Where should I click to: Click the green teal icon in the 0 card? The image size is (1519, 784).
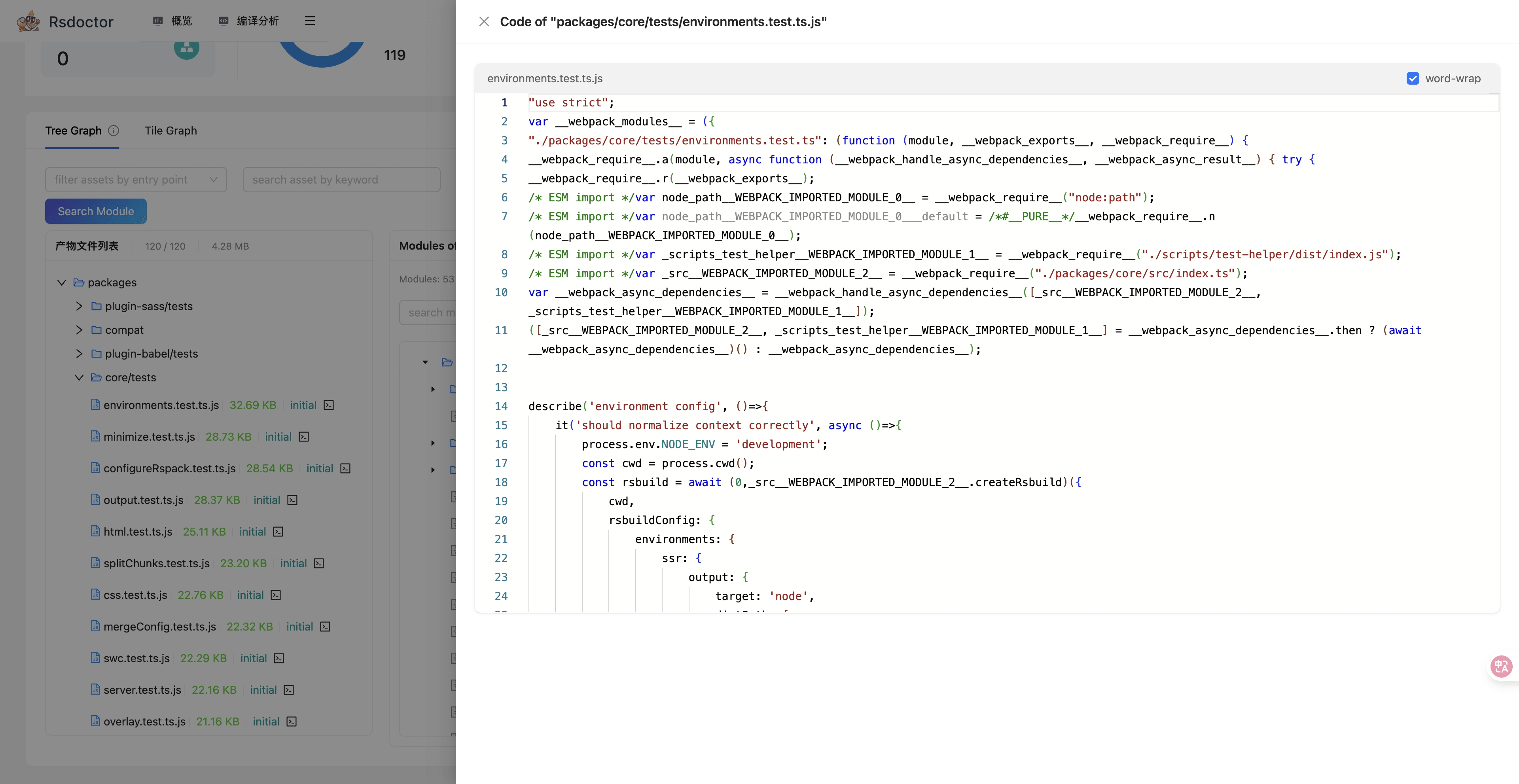pyautogui.click(x=186, y=49)
